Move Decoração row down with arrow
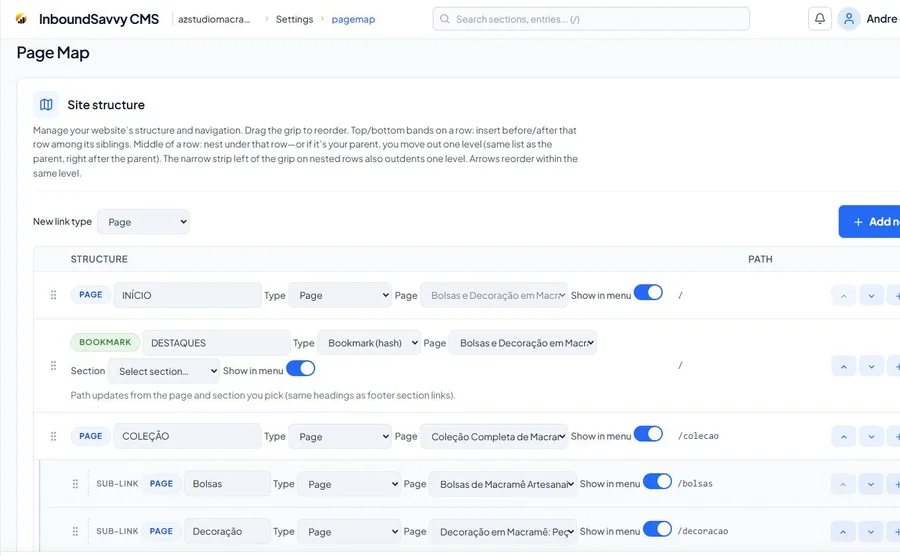This screenshot has height=556, width=900. point(871,532)
